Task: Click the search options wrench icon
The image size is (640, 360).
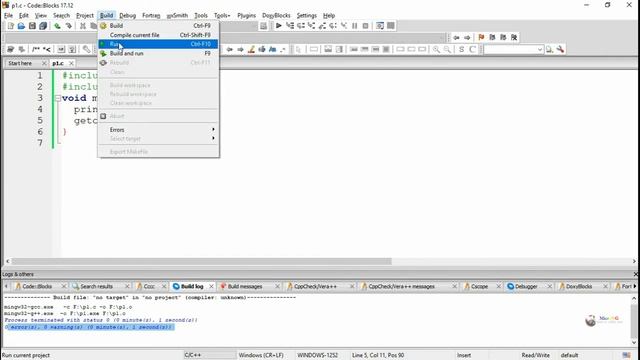Action: pyautogui.click(x=560, y=49)
